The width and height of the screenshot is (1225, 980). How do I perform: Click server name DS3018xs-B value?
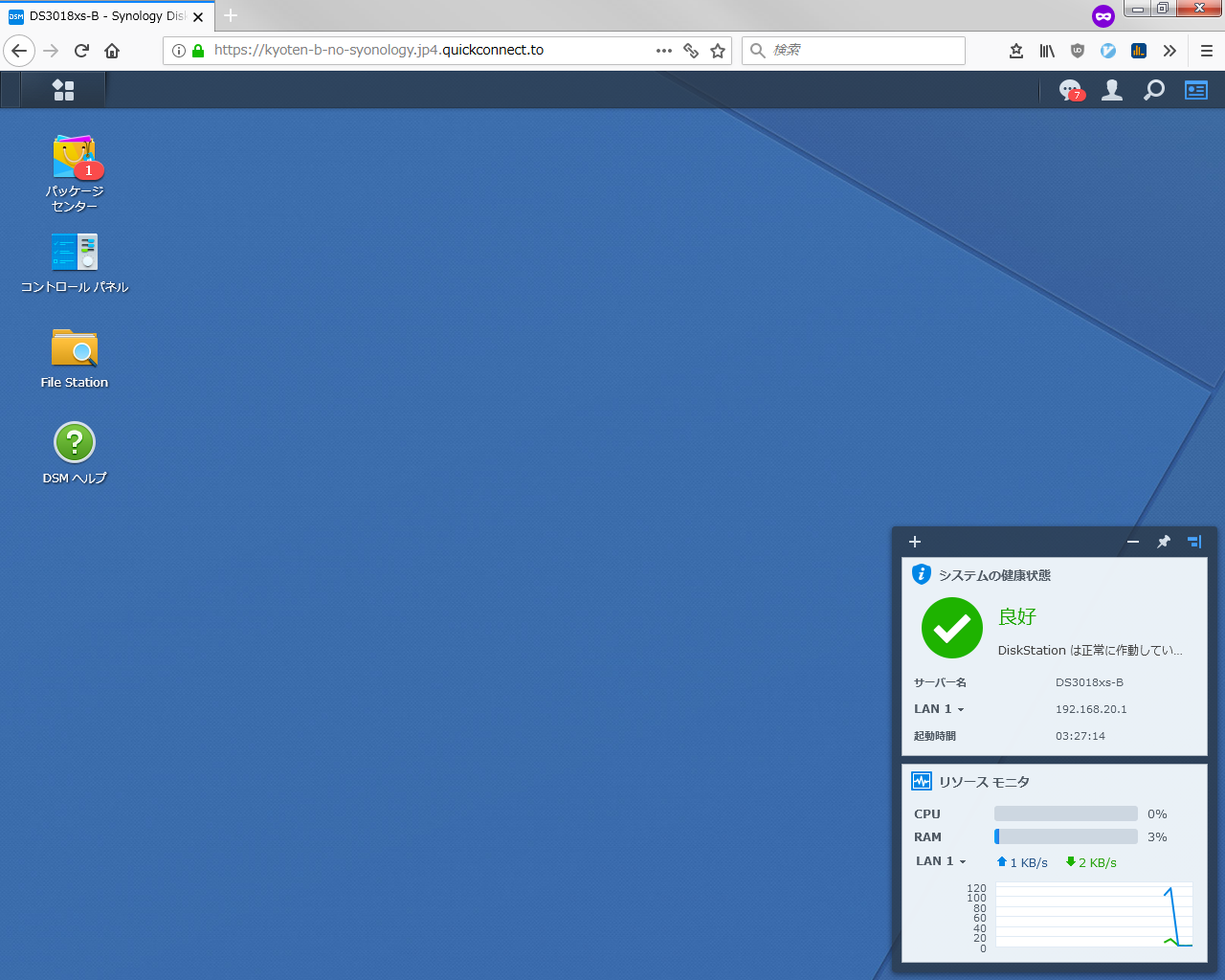pyautogui.click(x=1089, y=682)
